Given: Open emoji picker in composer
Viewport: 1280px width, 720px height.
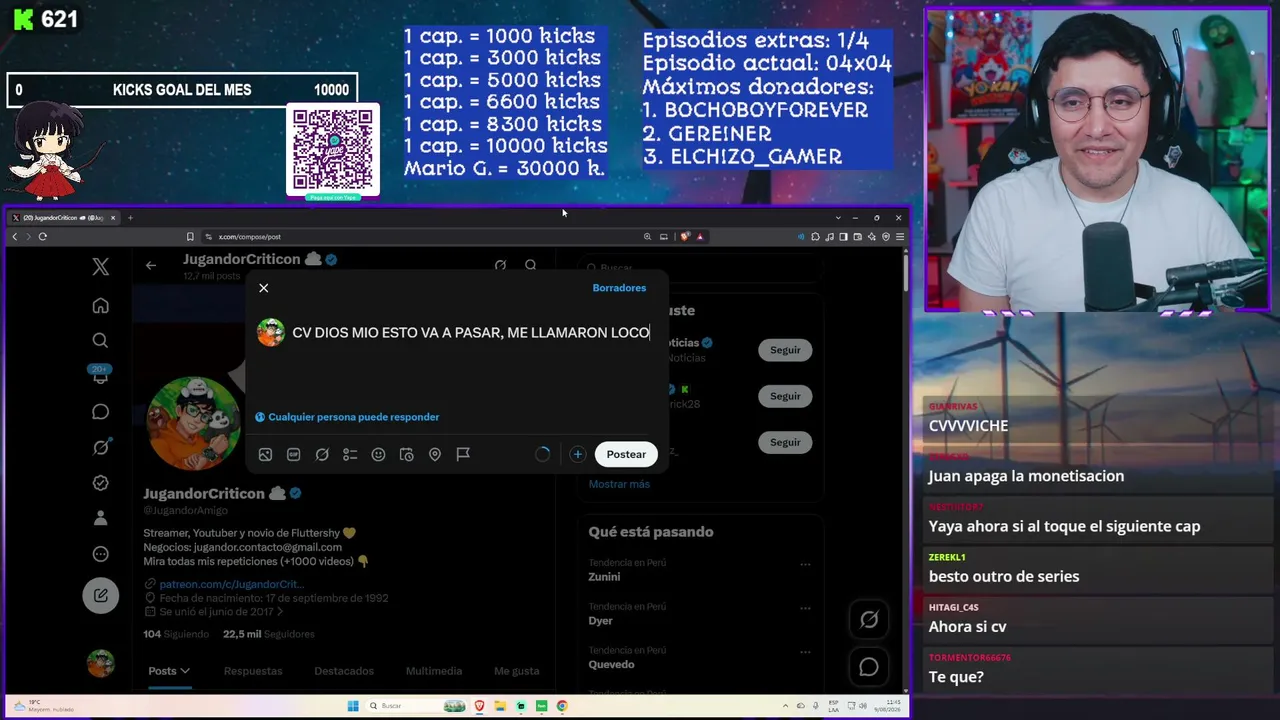Looking at the screenshot, I should point(378,454).
